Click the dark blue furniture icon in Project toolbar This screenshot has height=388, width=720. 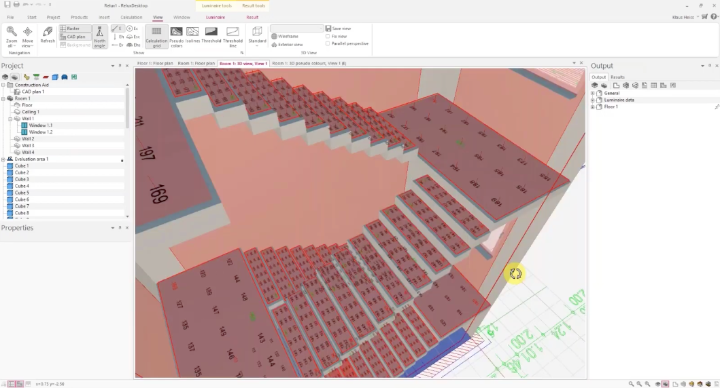click(65, 77)
